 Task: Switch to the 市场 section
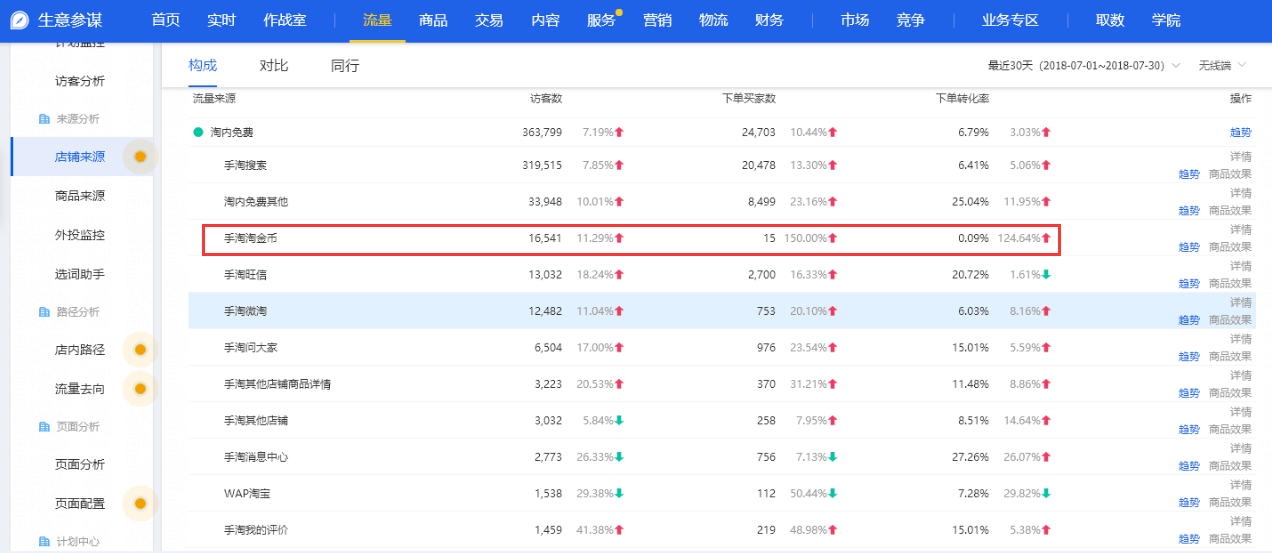pyautogui.click(x=855, y=21)
